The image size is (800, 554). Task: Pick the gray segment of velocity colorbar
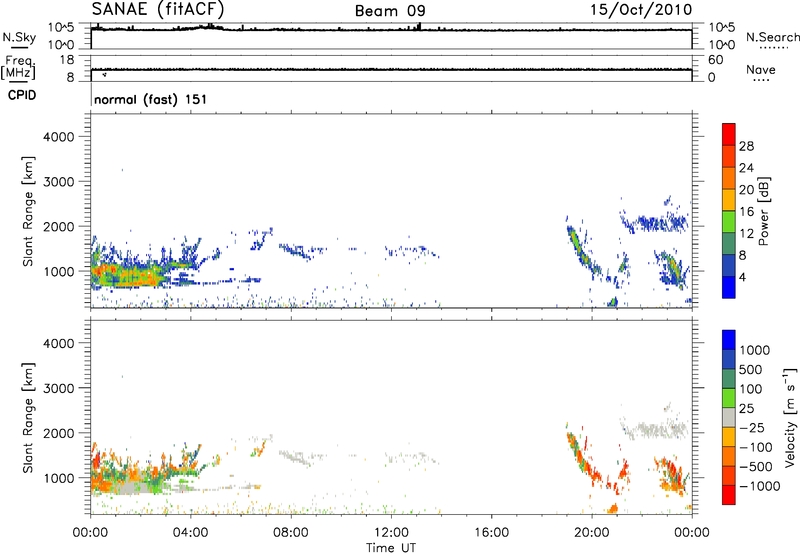[729, 417]
